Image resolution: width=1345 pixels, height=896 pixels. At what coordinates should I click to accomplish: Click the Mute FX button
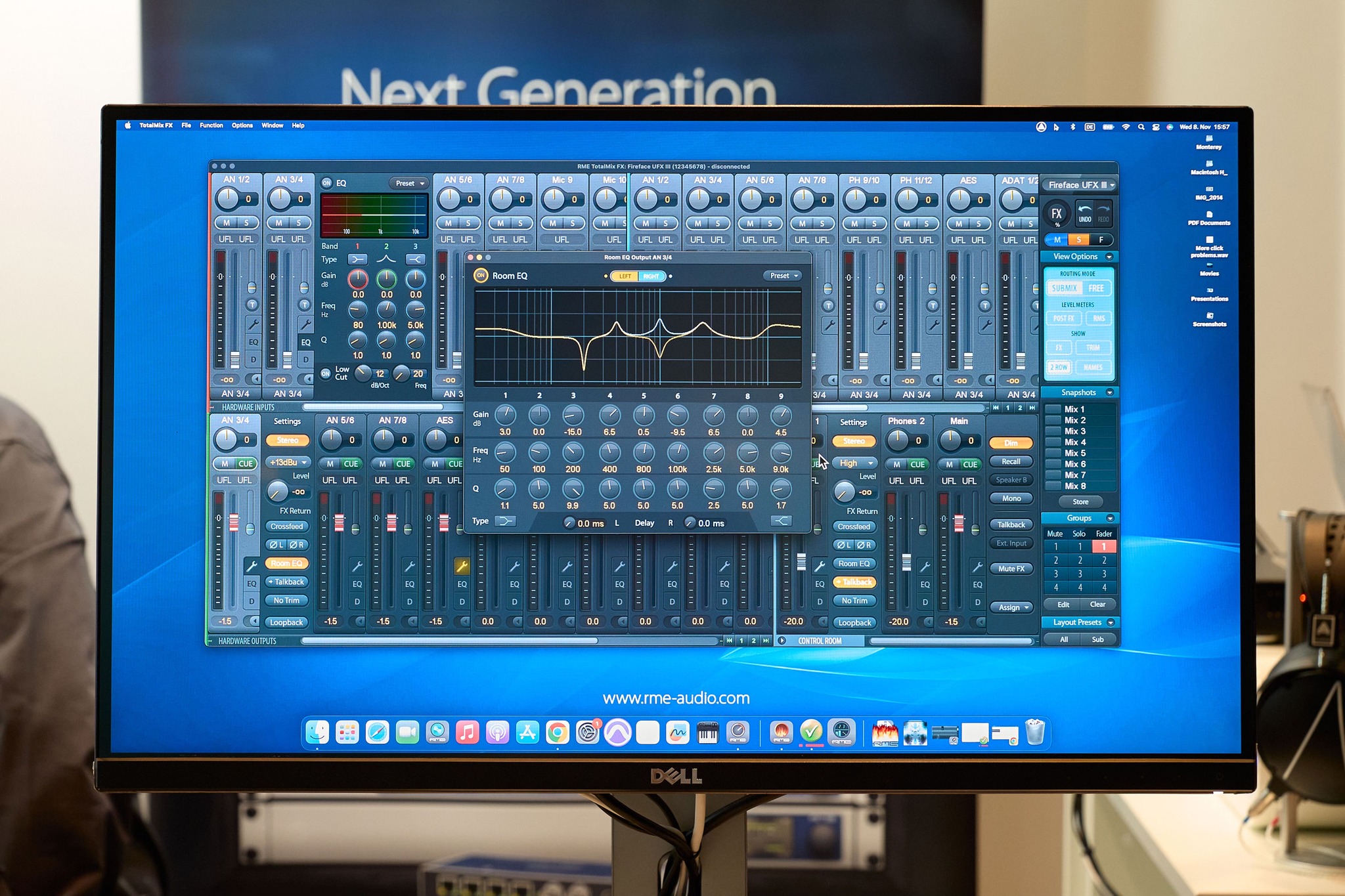(x=1011, y=568)
